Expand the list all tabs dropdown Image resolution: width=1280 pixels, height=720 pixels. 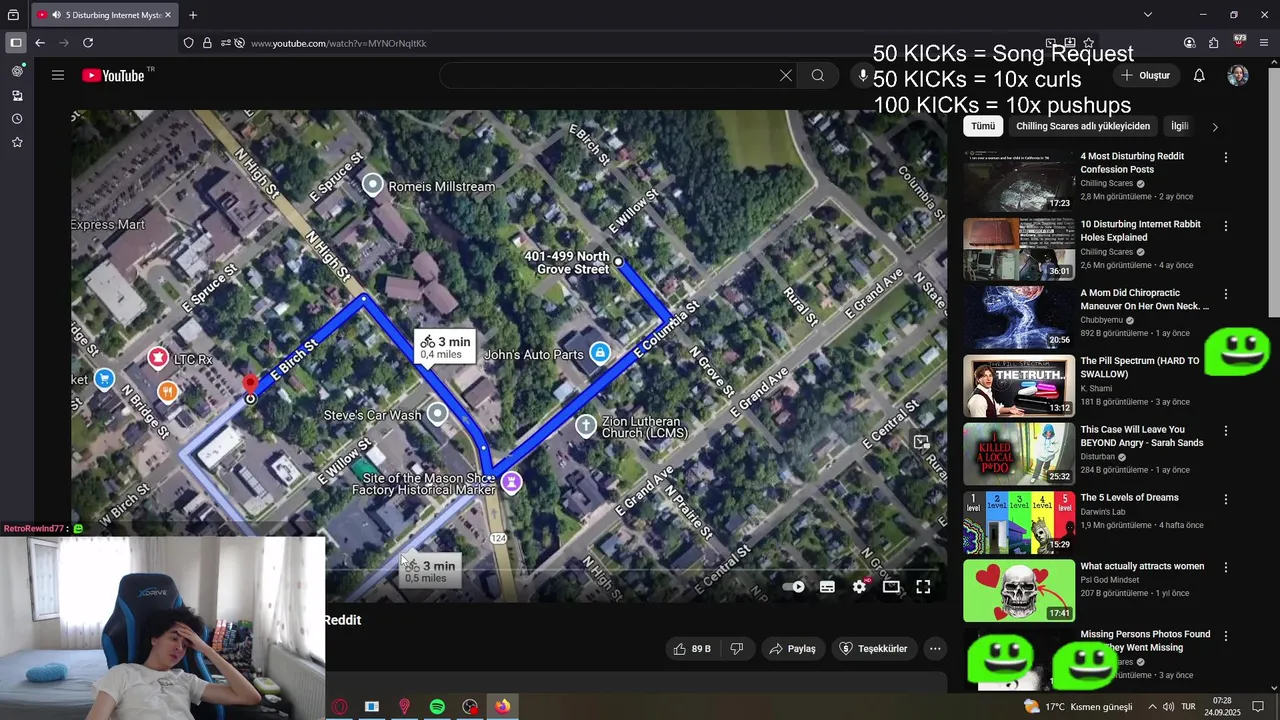pyautogui.click(x=1148, y=15)
